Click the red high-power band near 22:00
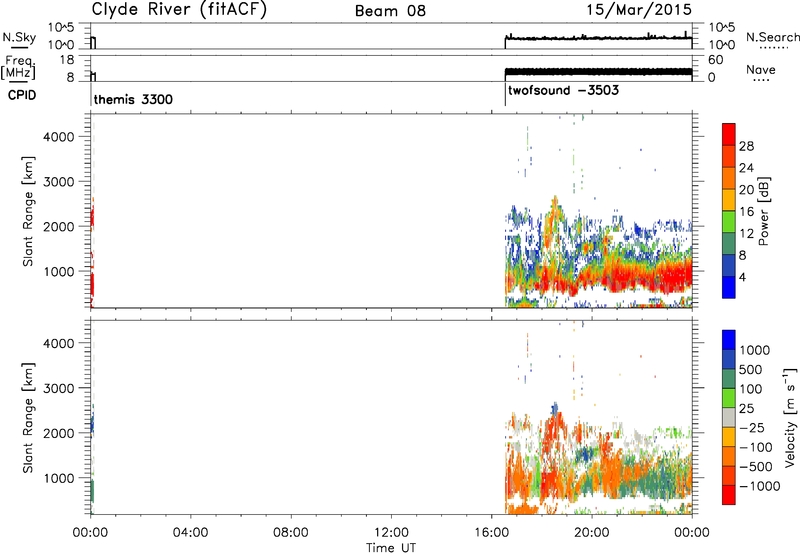This screenshot has width=800, height=554. point(642,278)
